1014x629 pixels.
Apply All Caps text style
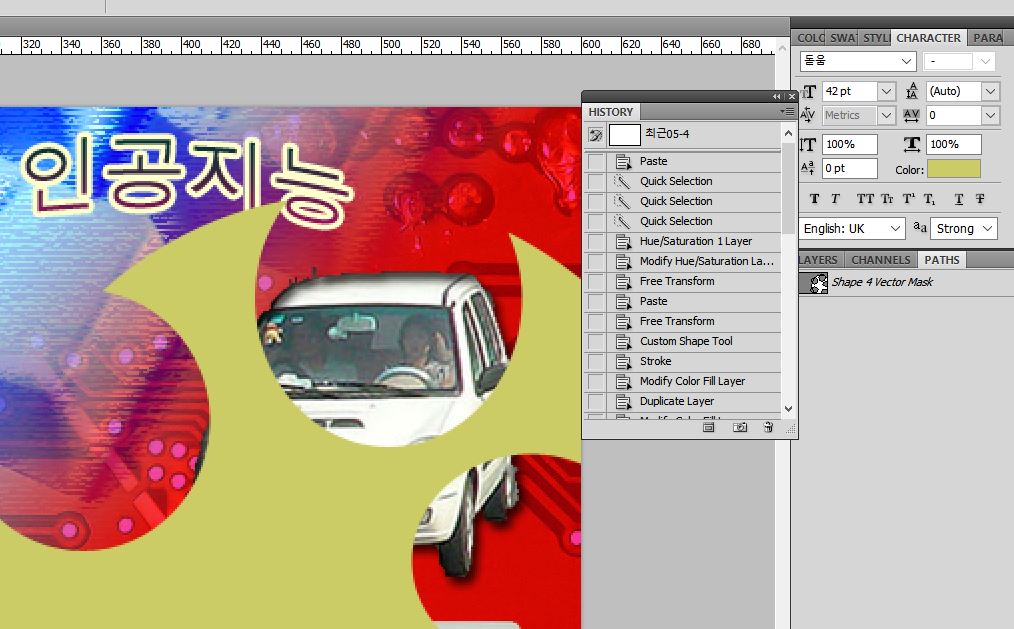tap(865, 199)
